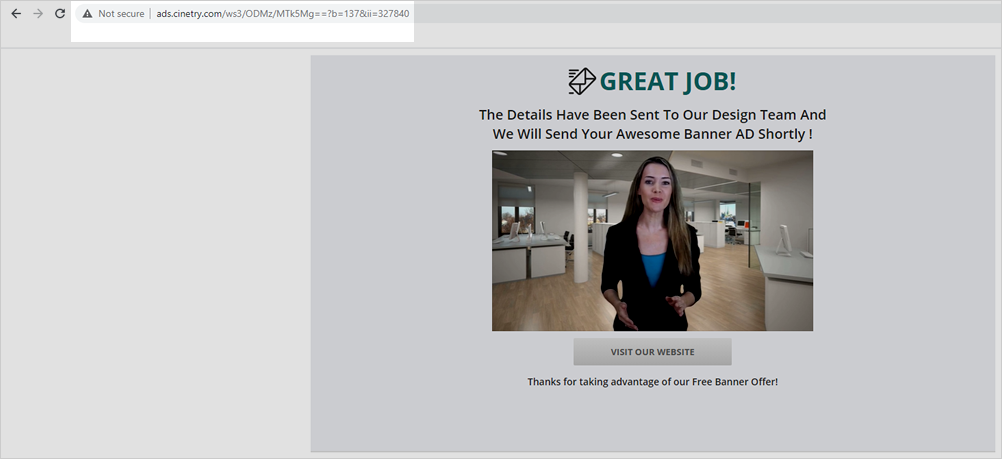Click the browser back arrow
Image resolution: width=1002 pixels, height=459 pixels.
(x=15, y=14)
